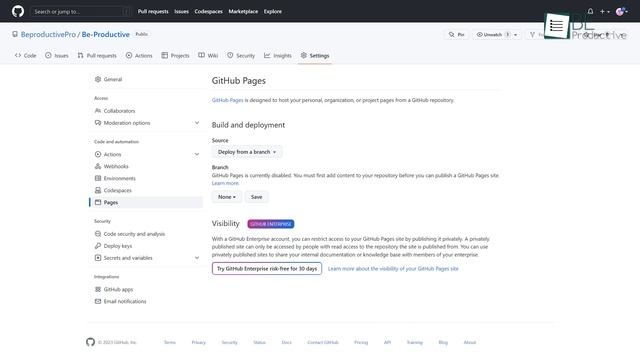This screenshot has width=640, height=360.
Task: Switch to the Actions tab
Action: pyautogui.click(x=139, y=56)
